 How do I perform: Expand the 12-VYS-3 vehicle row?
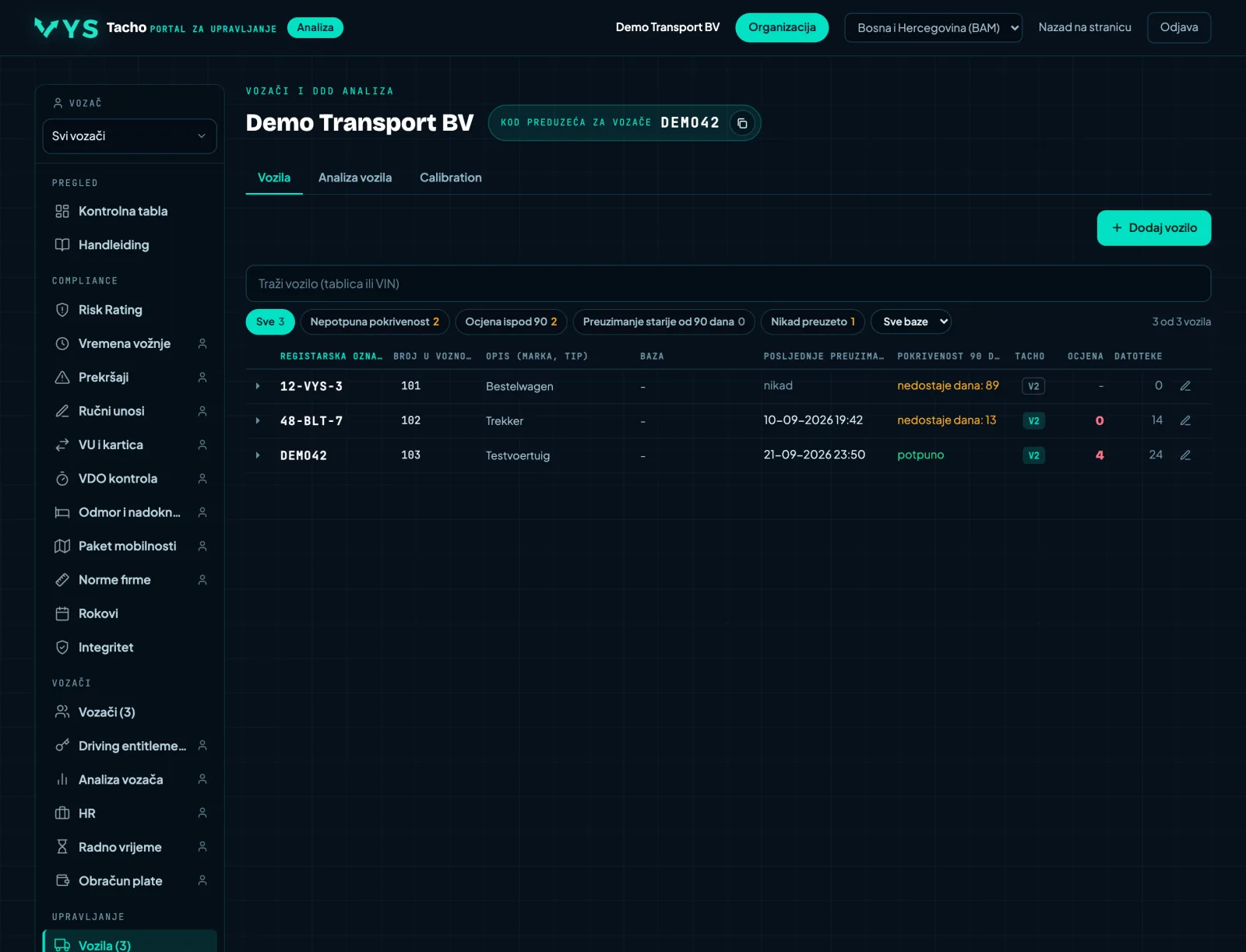pos(258,386)
